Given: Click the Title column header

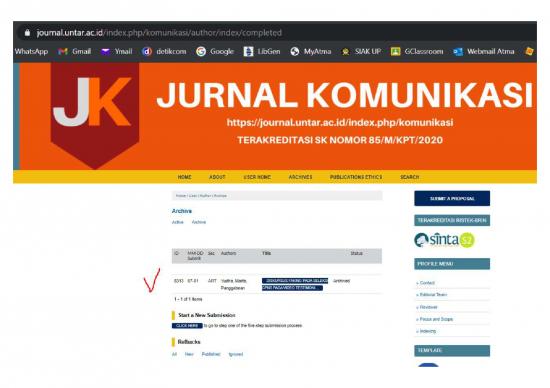Looking at the screenshot, I should 267,253.
